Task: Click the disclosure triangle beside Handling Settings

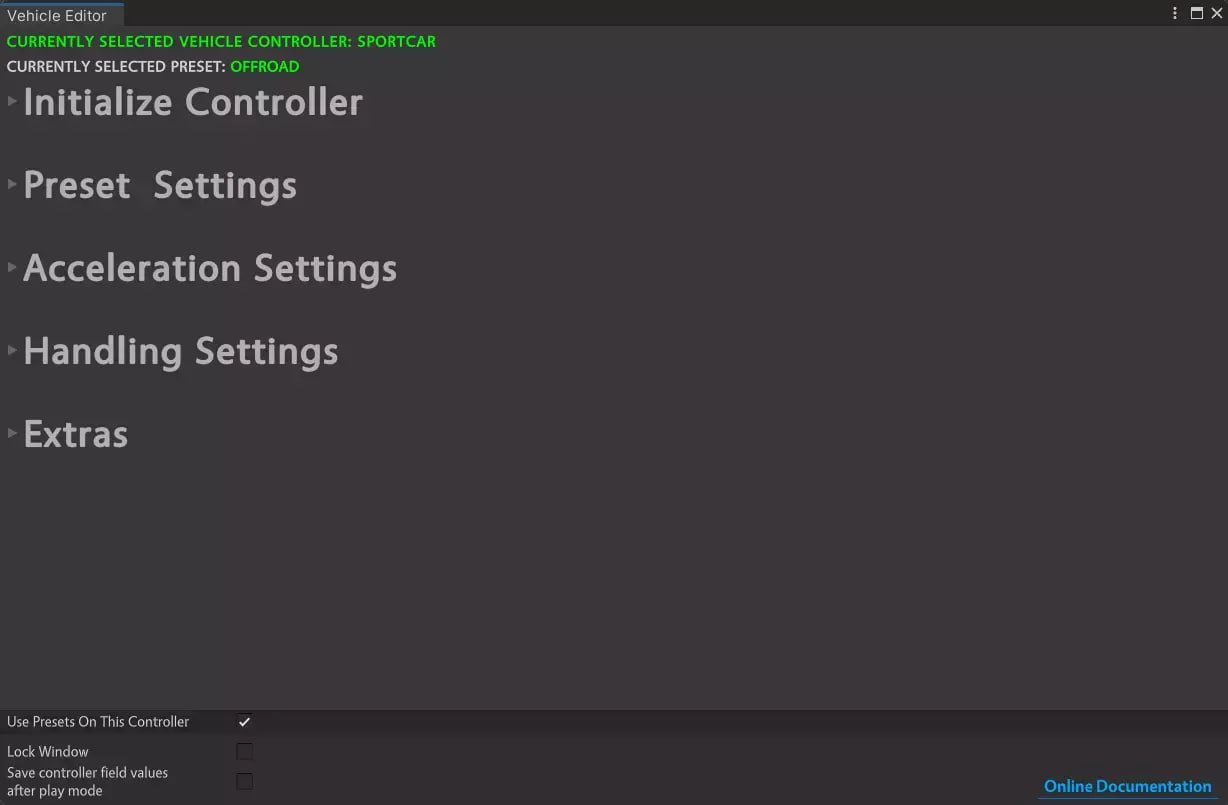Action: (x=11, y=349)
